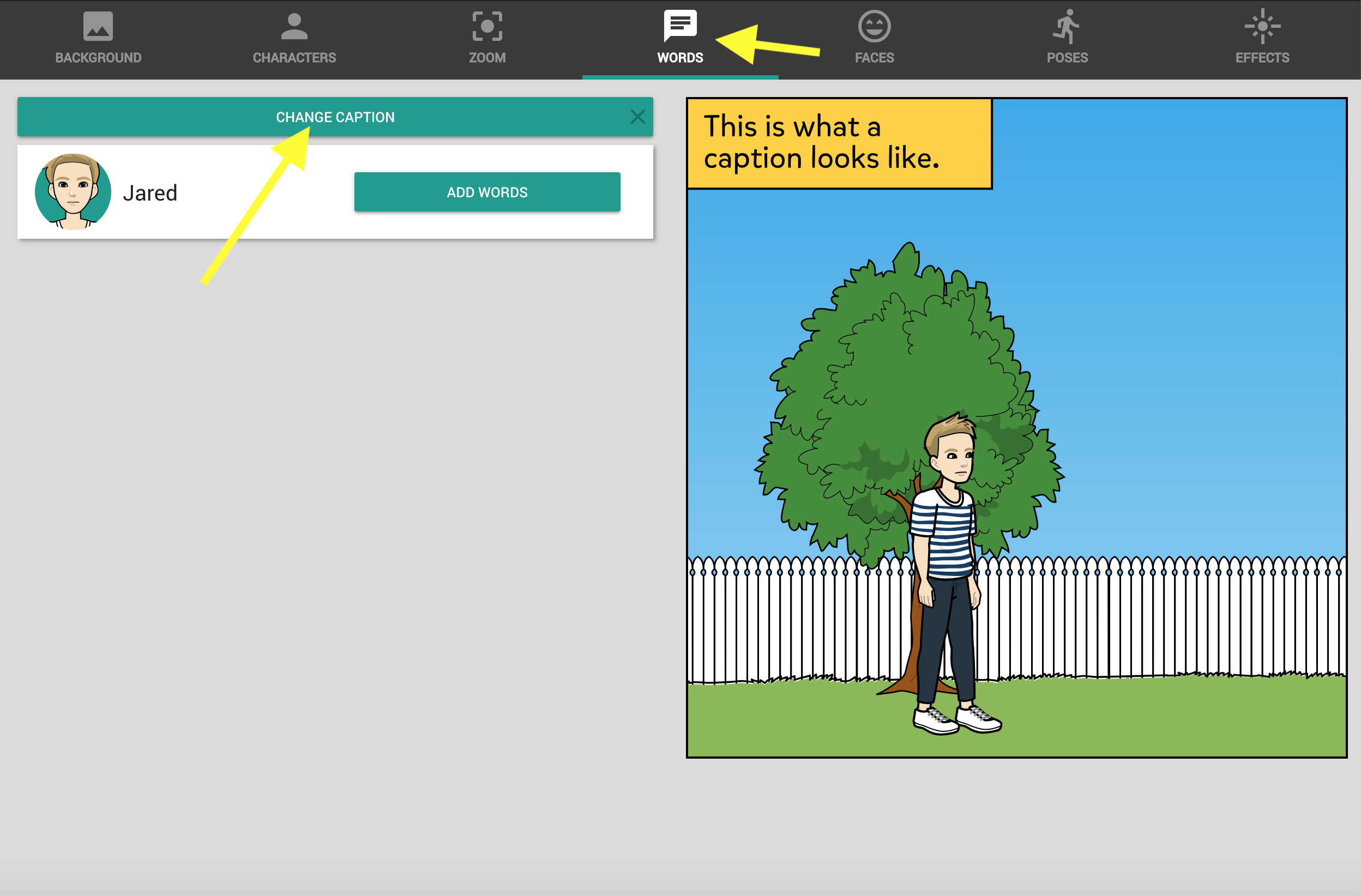Open the Faces smiley icon
The image size is (1361, 896).
click(x=874, y=26)
